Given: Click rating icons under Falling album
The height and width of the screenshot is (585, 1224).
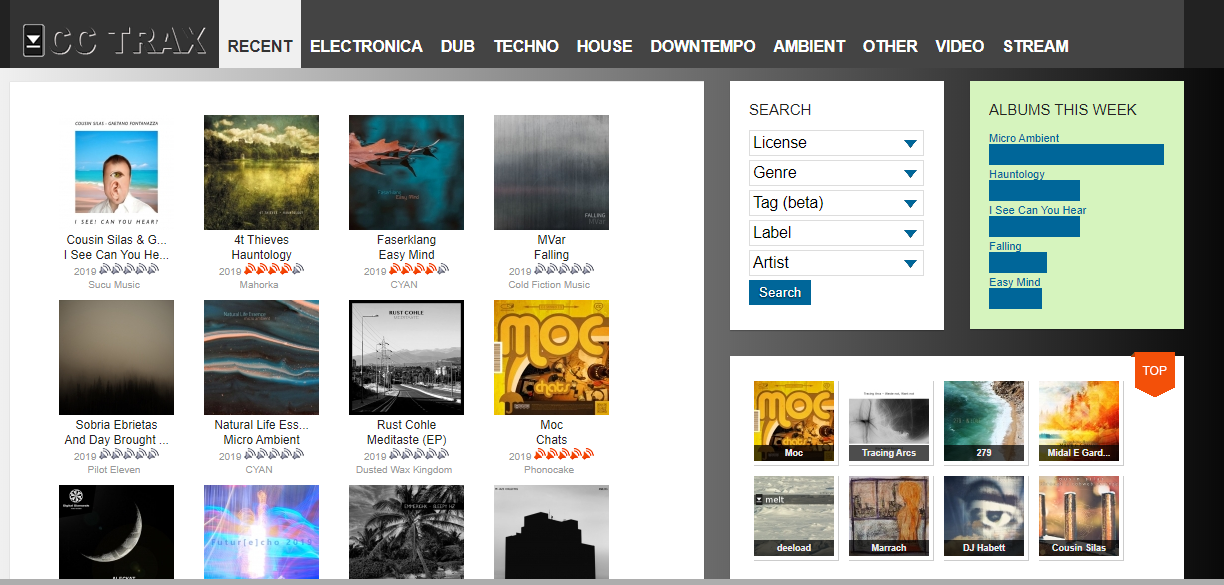Looking at the screenshot, I should (x=563, y=270).
